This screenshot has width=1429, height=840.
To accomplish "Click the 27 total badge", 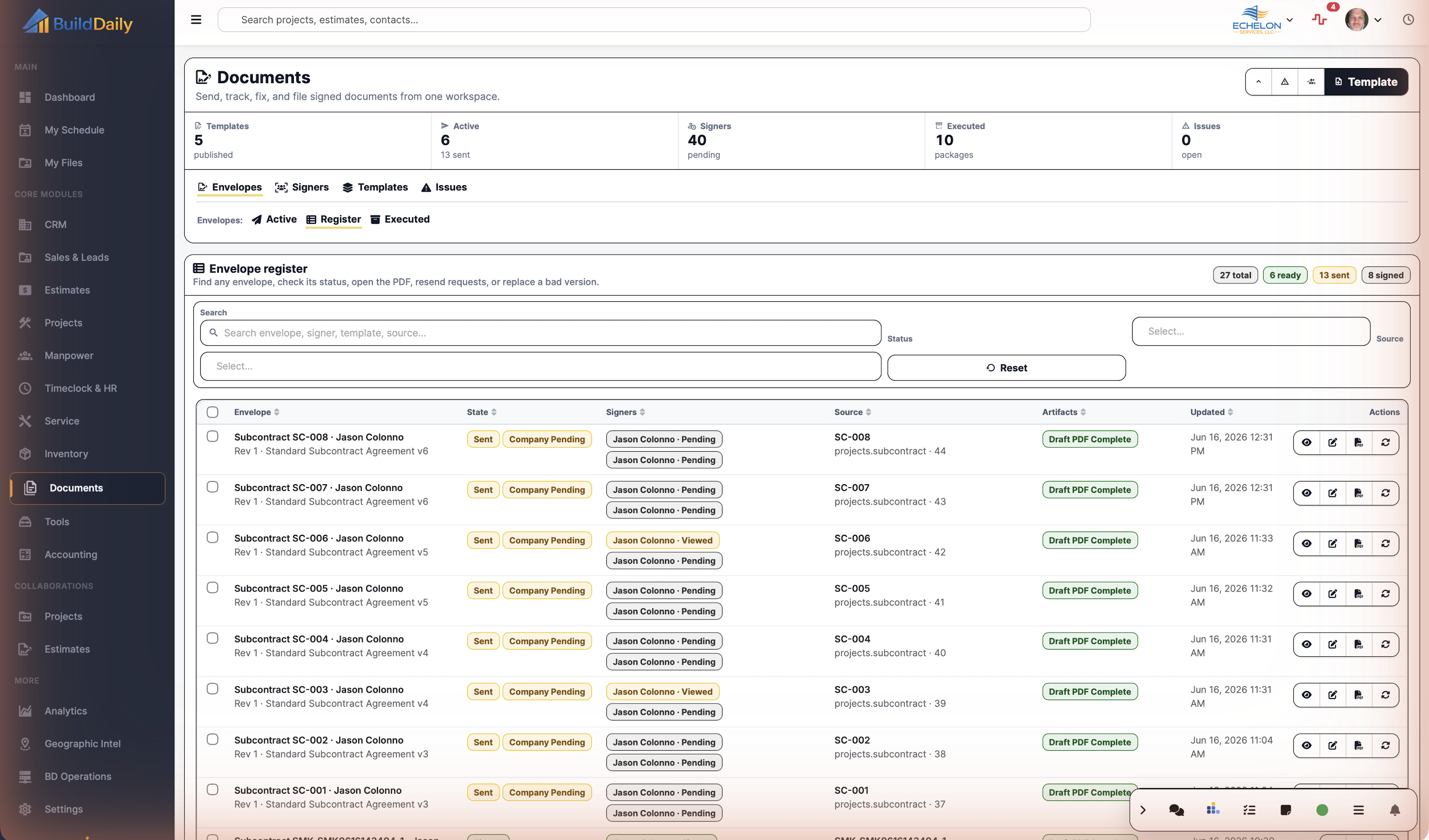I will tap(1235, 275).
